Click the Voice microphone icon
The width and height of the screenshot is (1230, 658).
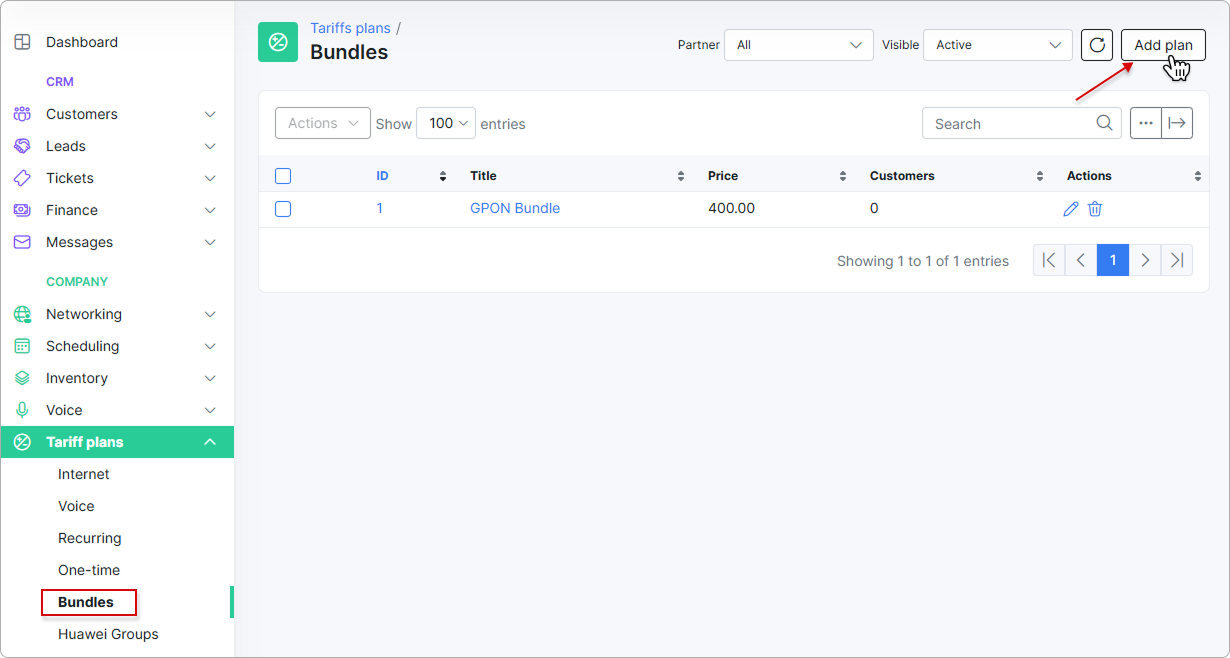22,410
